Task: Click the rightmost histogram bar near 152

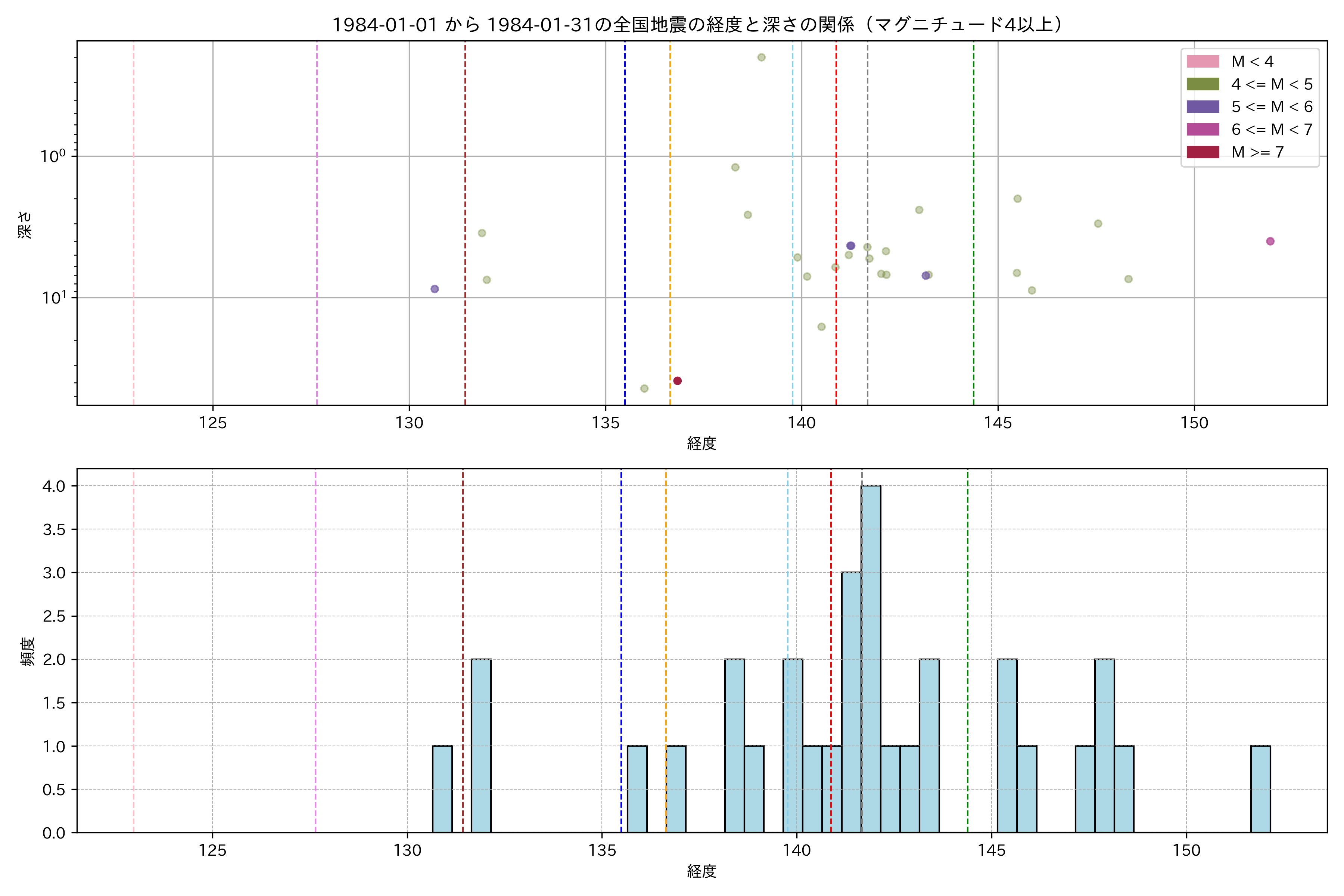Action: 1260,788
